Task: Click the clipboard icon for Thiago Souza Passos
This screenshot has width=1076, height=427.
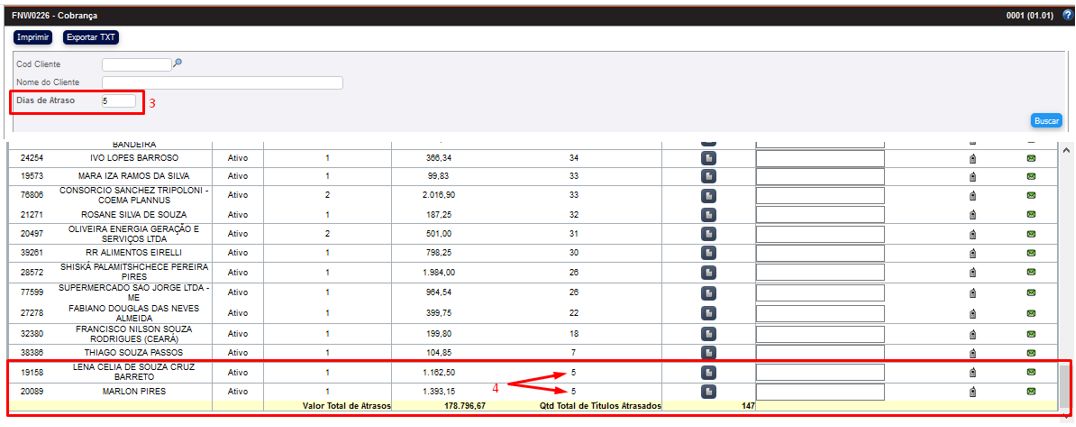Action: (x=972, y=353)
